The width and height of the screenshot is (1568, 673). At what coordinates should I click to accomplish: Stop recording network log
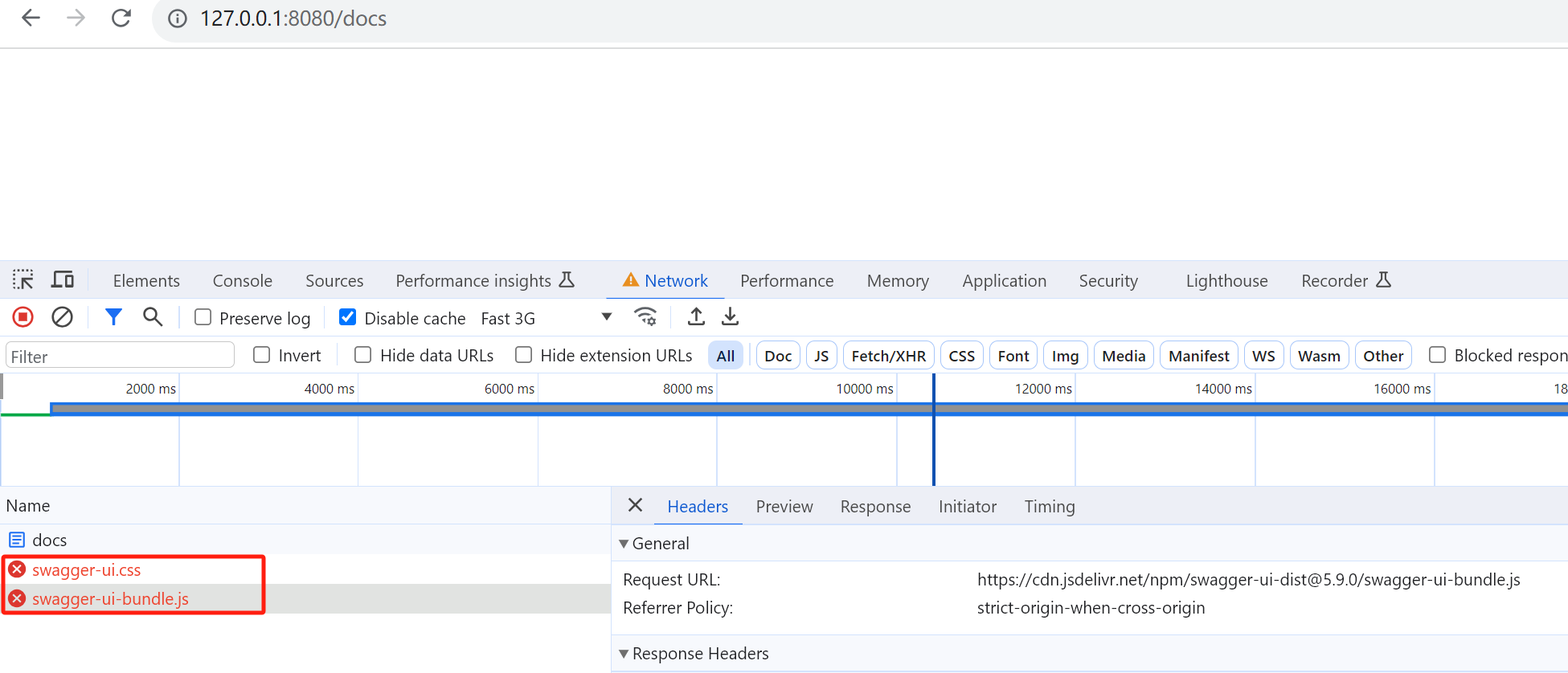pos(23,317)
